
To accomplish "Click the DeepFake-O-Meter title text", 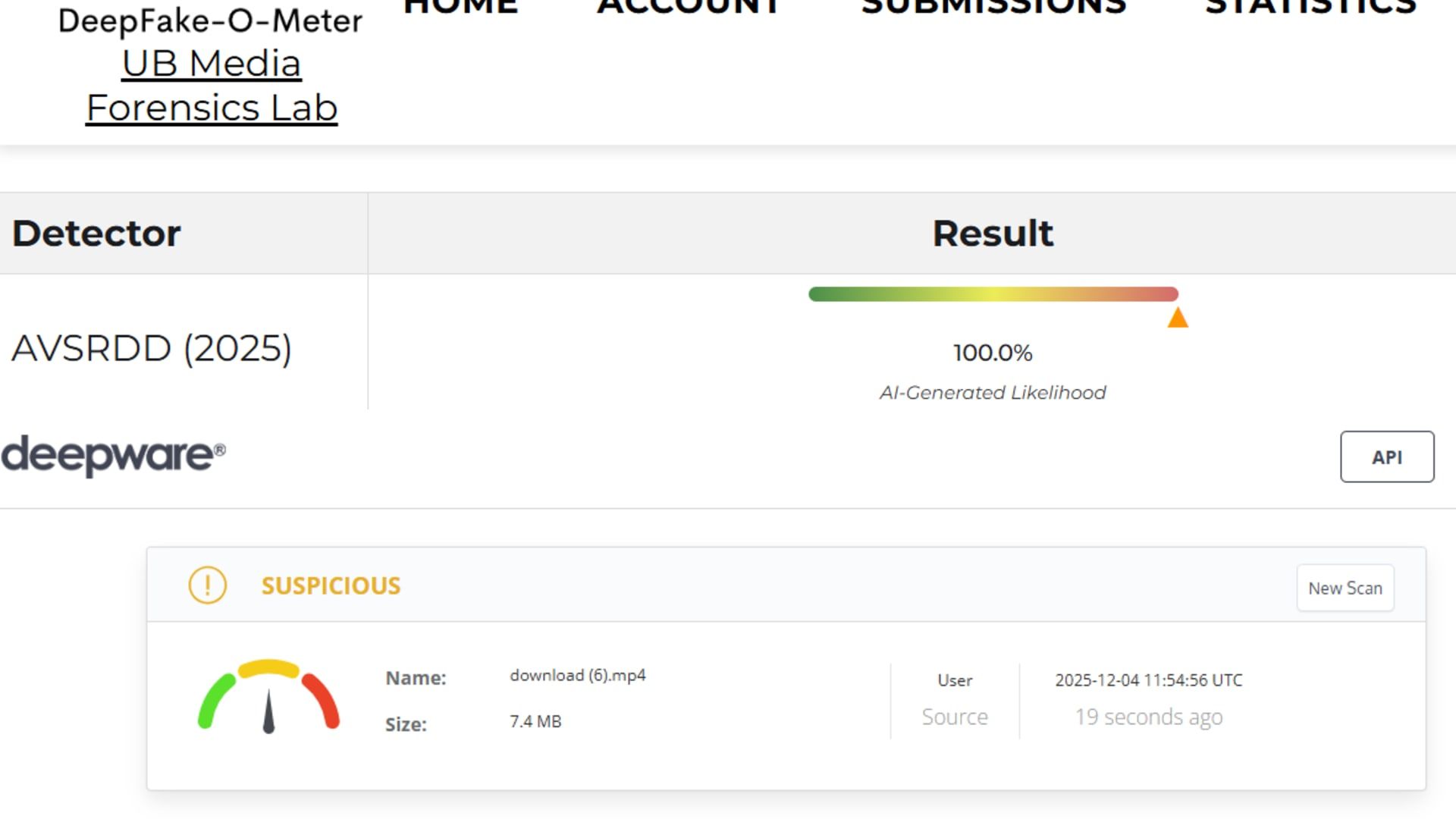I will [x=210, y=21].
